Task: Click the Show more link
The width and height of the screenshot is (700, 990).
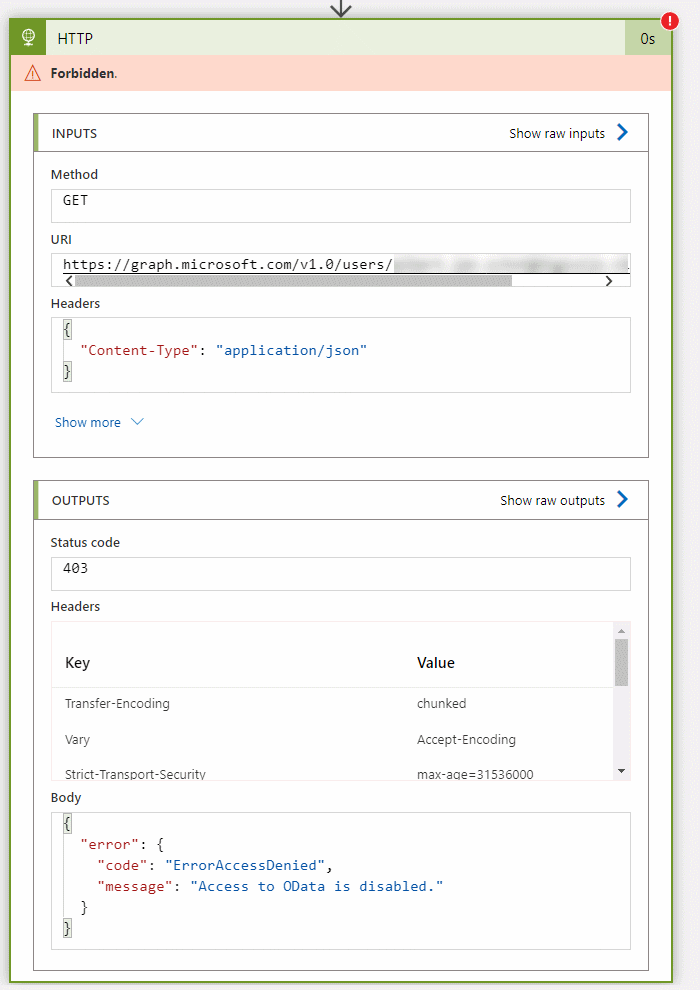Action: [88, 422]
